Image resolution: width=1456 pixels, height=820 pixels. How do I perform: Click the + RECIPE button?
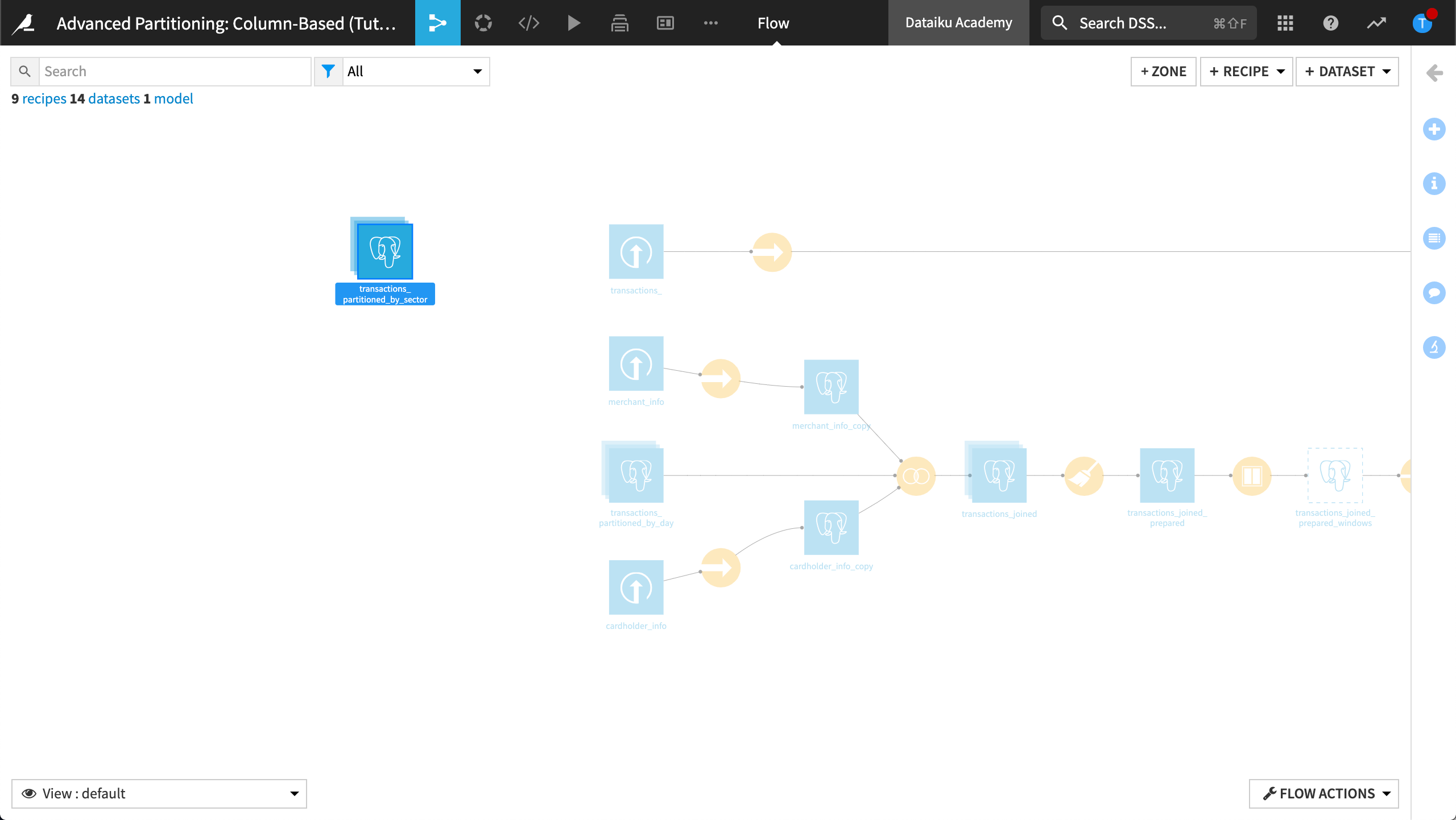tap(1246, 71)
